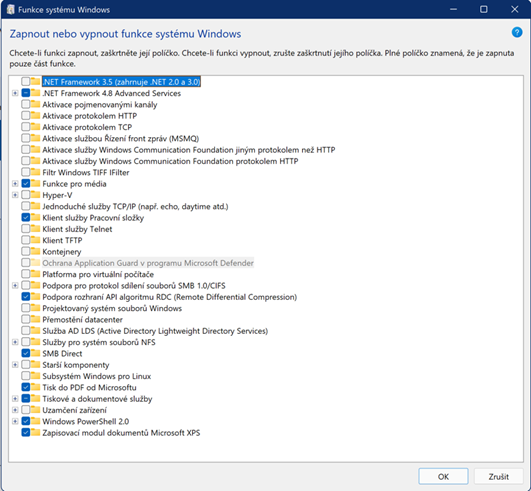This screenshot has height=491, width=531.
Task: Open the help question mark icon
Action: tap(517, 33)
